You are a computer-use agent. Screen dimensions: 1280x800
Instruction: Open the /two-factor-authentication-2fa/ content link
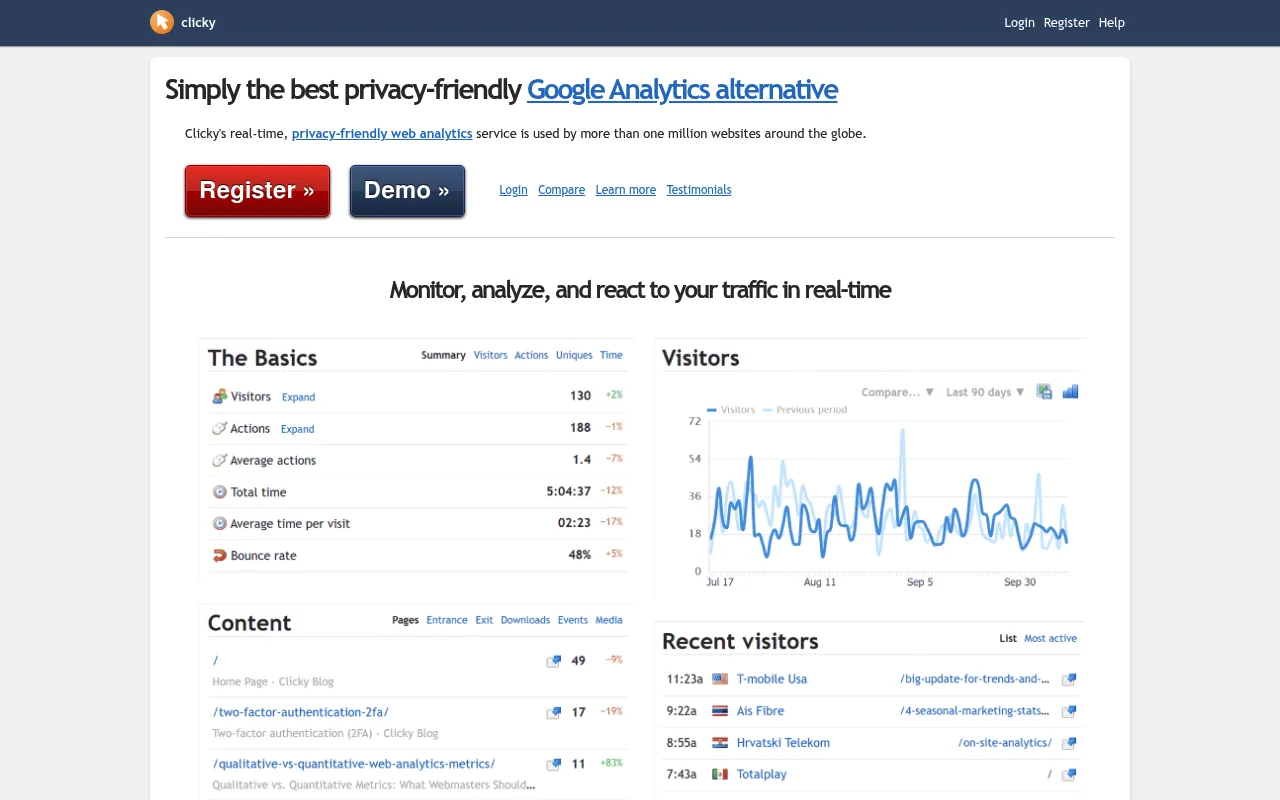301,712
